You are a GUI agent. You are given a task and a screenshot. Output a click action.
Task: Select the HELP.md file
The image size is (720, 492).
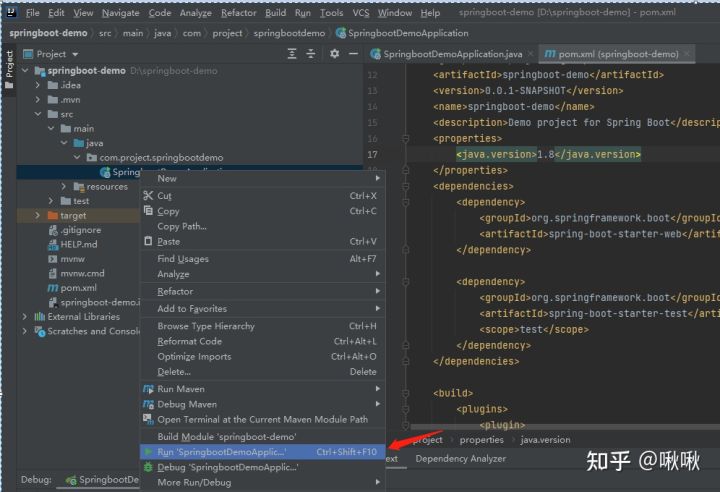[x=79, y=244]
